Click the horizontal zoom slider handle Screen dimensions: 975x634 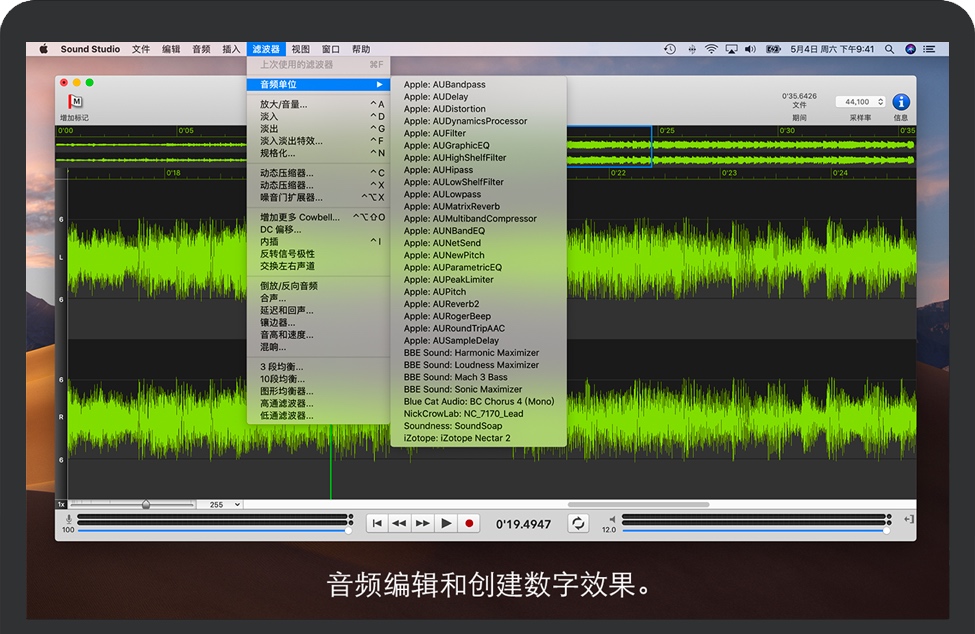(146, 505)
